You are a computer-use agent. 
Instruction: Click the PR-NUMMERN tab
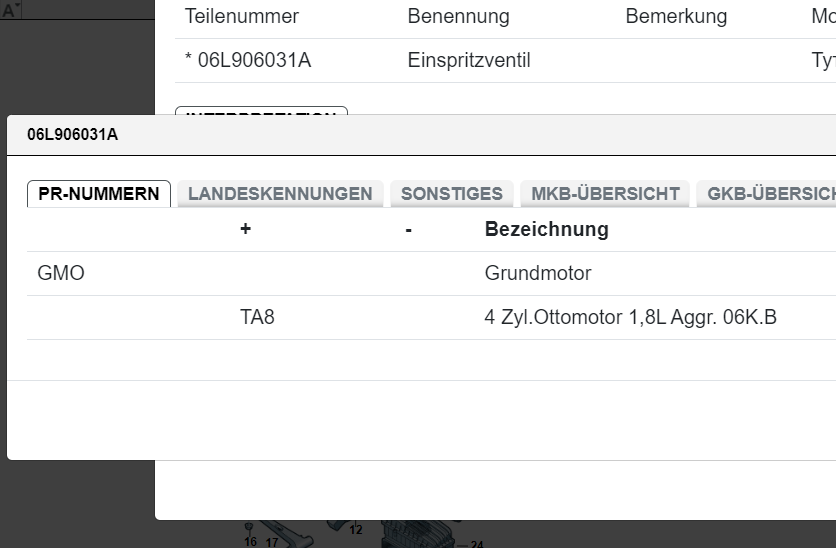click(x=99, y=194)
